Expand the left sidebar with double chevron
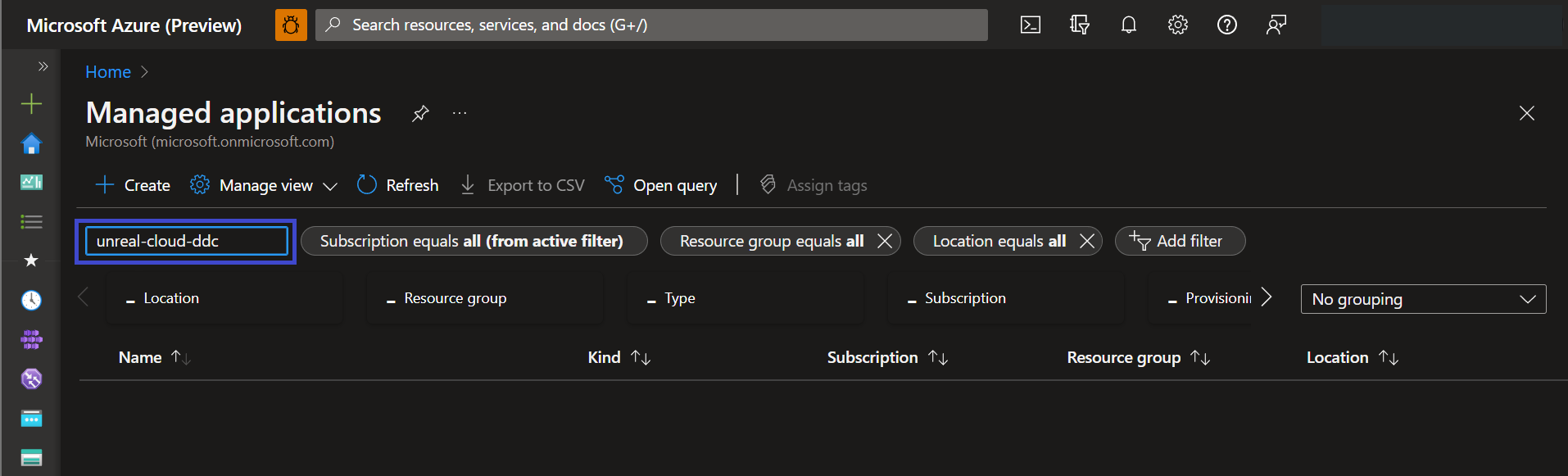1568x476 pixels. [43, 66]
